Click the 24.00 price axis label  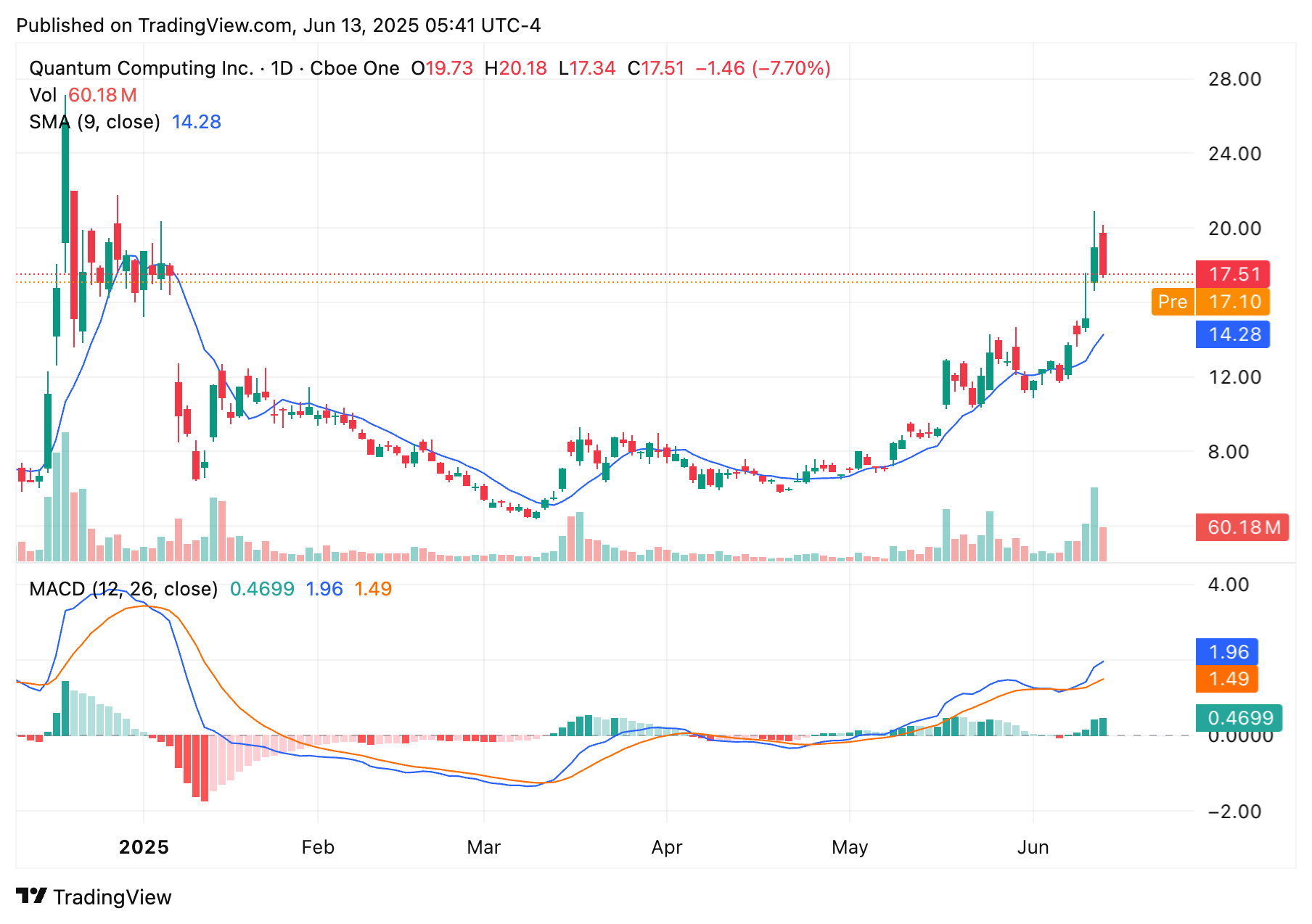[1234, 154]
